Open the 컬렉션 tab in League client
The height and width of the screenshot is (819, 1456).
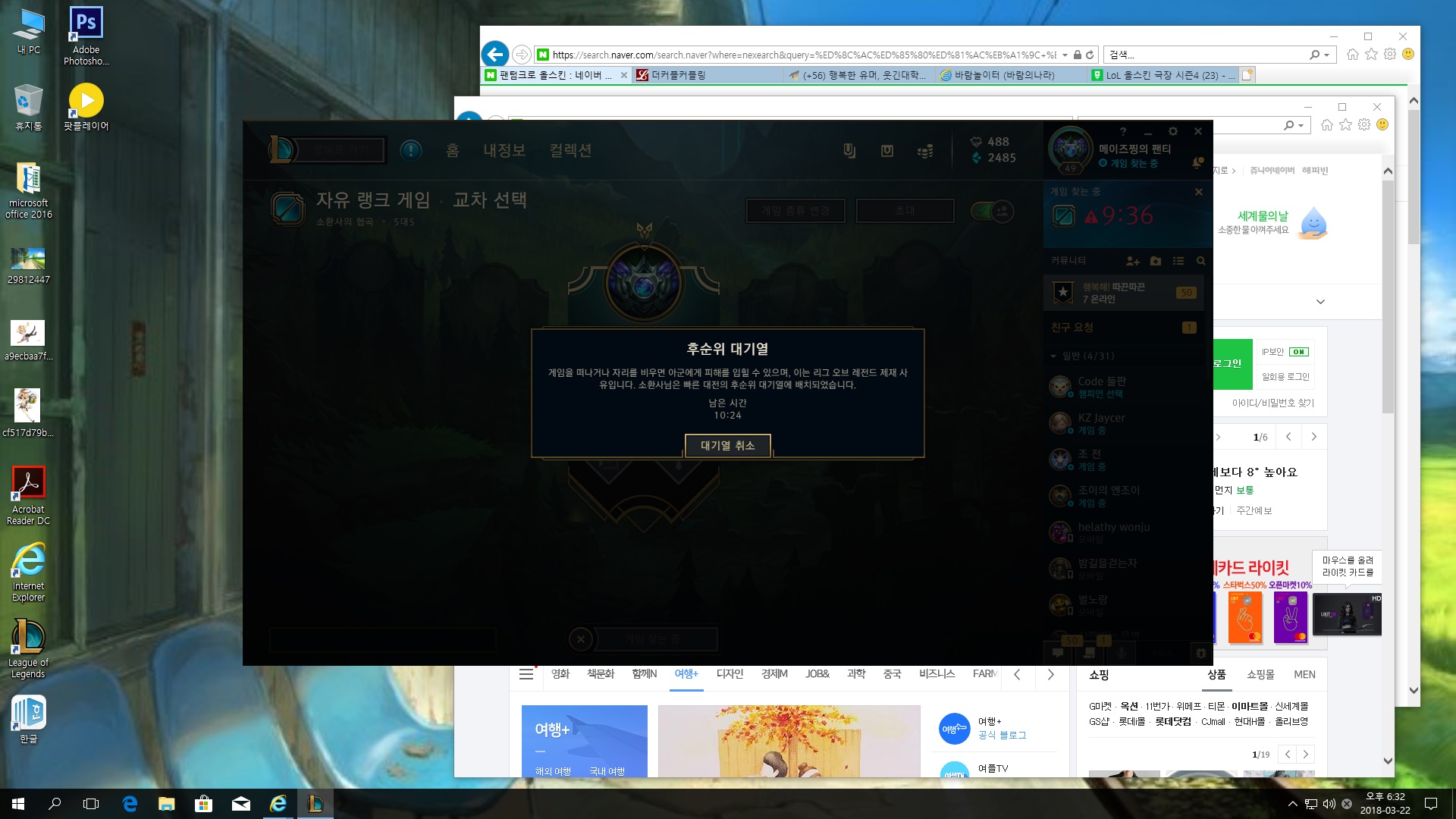tap(570, 150)
